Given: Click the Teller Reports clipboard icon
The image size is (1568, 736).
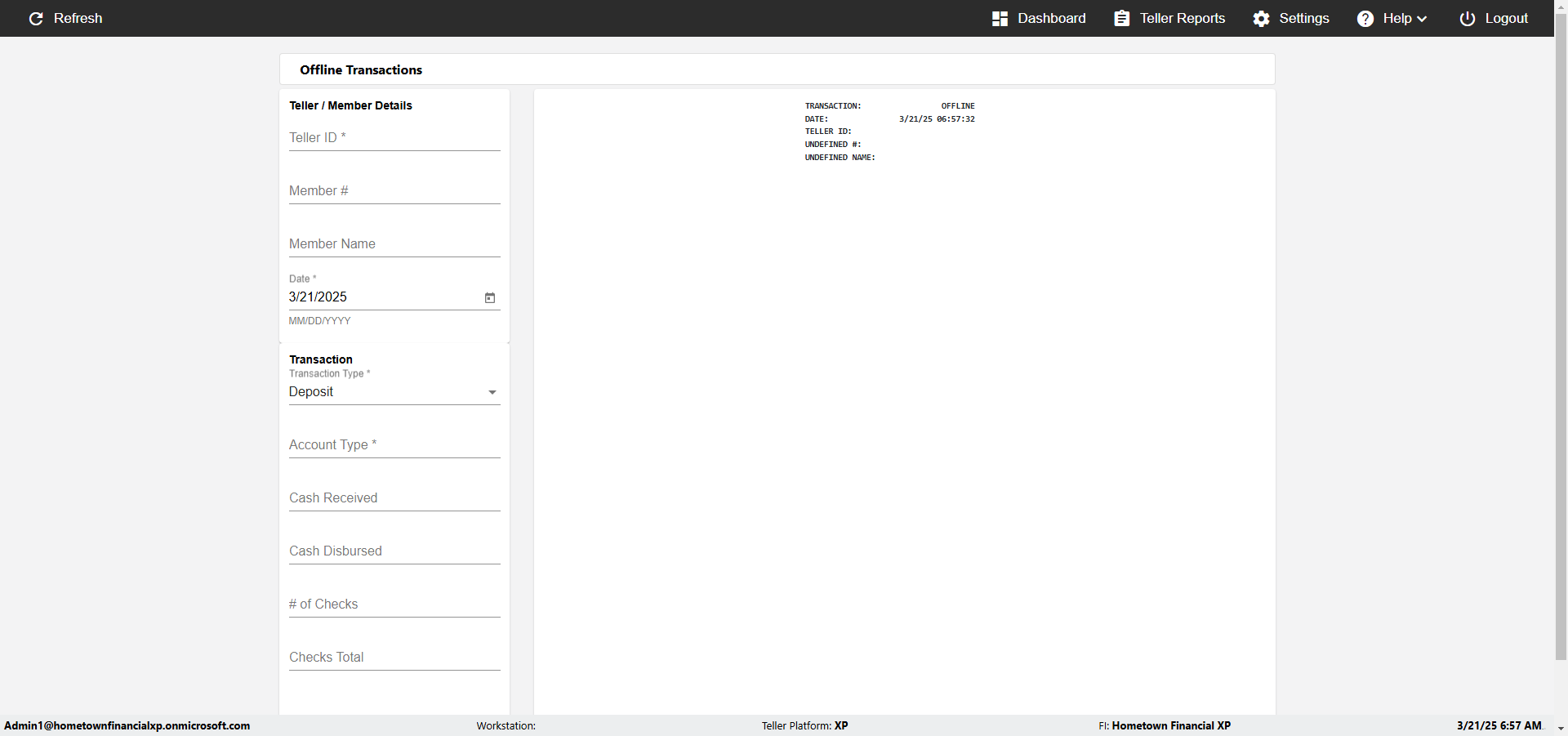Looking at the screenshot, I should coord(1122,19).
